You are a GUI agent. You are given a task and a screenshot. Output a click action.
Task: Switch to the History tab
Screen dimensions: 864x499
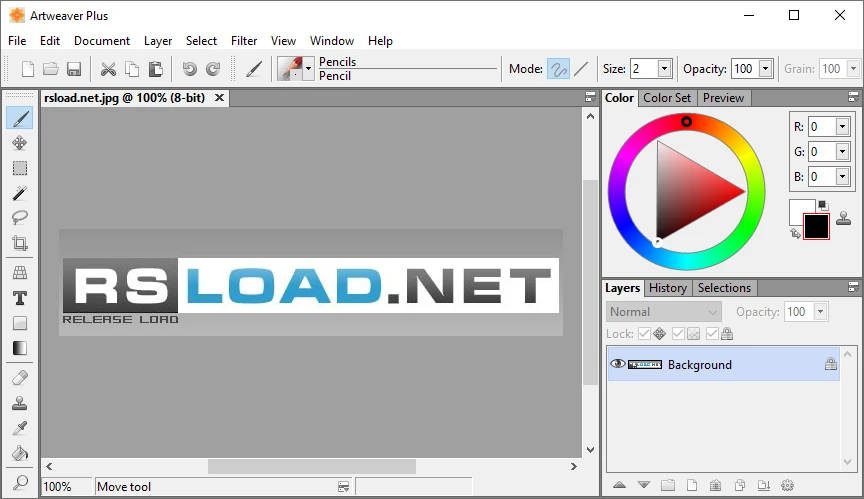tap(667, 288)
